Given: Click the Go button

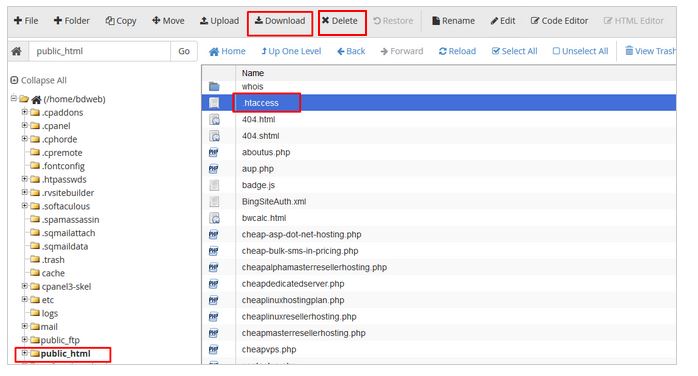Looking at the screenshot, I should coord(184,51).
